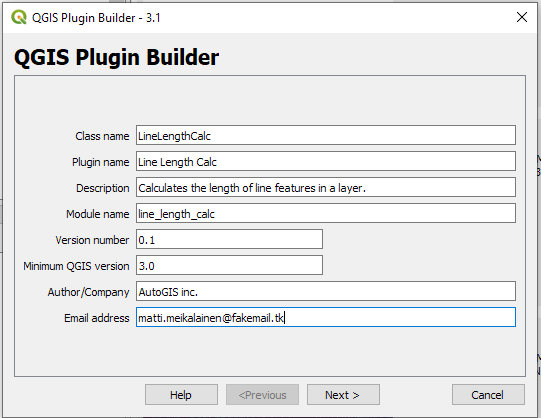This screenshot has height=418, width=541.
Task: Click the 'Author/Company' label
Action: (88, 292)
